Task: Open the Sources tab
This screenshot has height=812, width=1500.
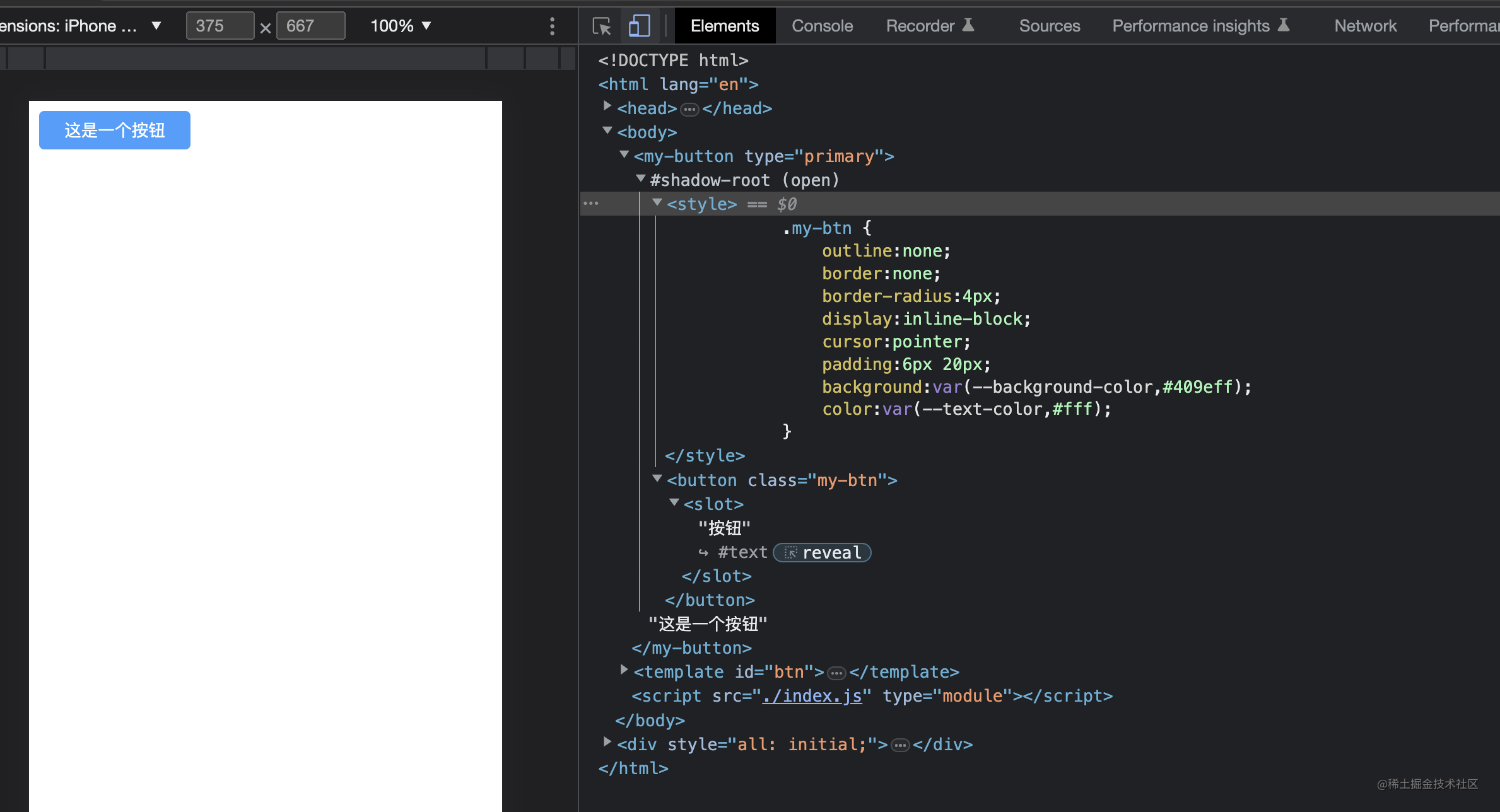Action: [1050, 26]
